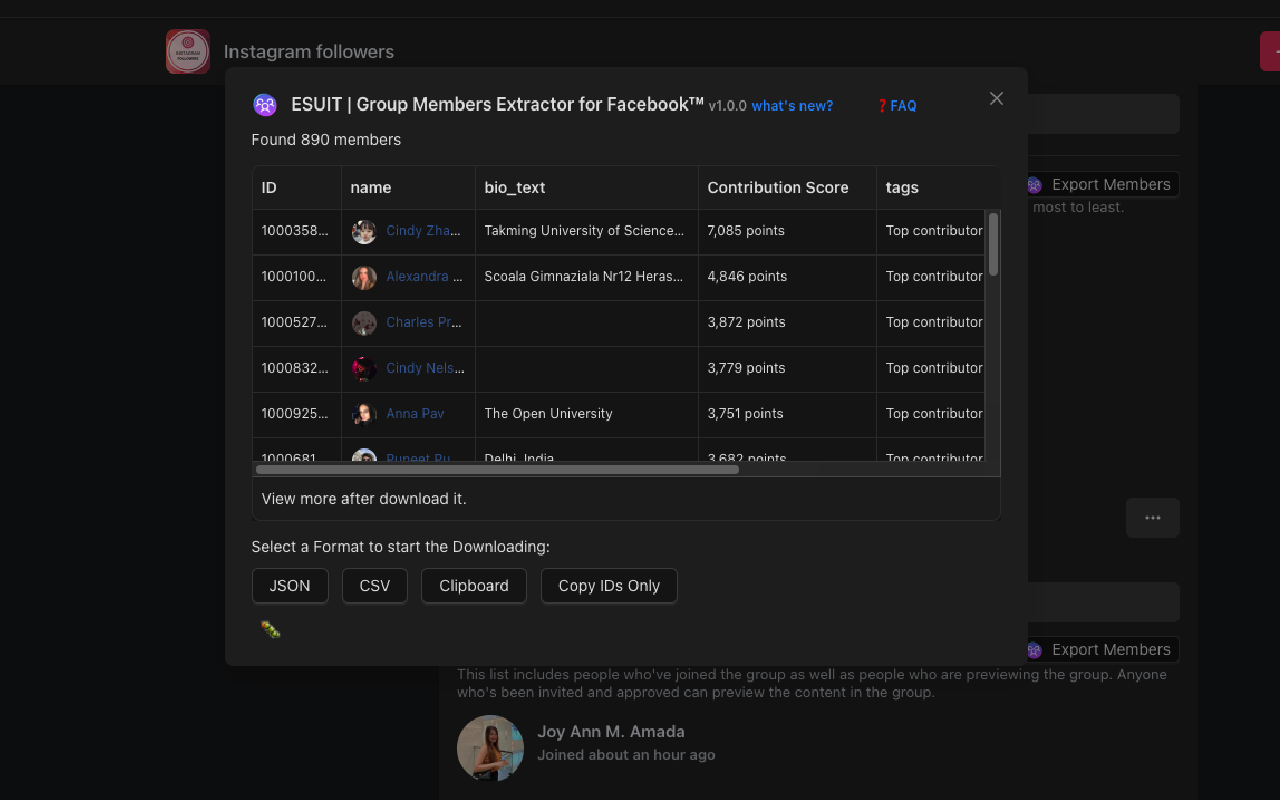Copy member data with Clipboard button

point(474,586)
